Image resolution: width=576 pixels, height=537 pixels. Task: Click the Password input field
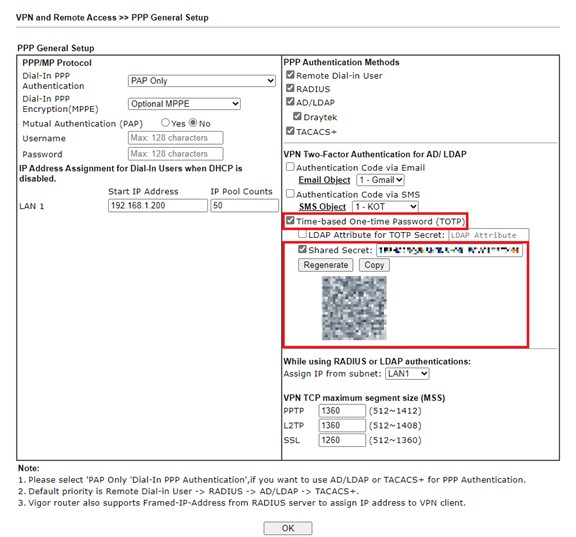[x=175, y=154]
